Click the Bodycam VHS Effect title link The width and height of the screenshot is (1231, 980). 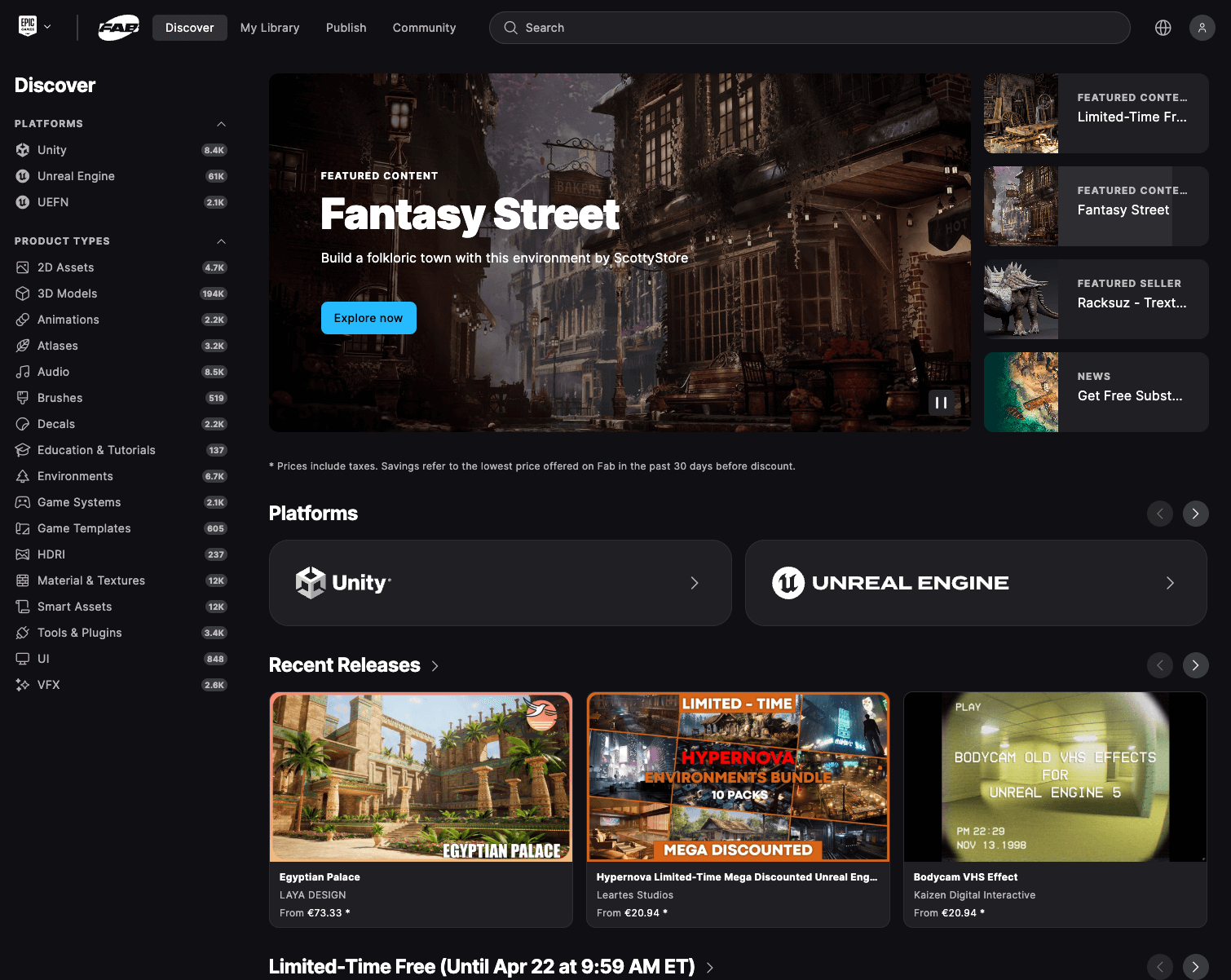[966, 877]
